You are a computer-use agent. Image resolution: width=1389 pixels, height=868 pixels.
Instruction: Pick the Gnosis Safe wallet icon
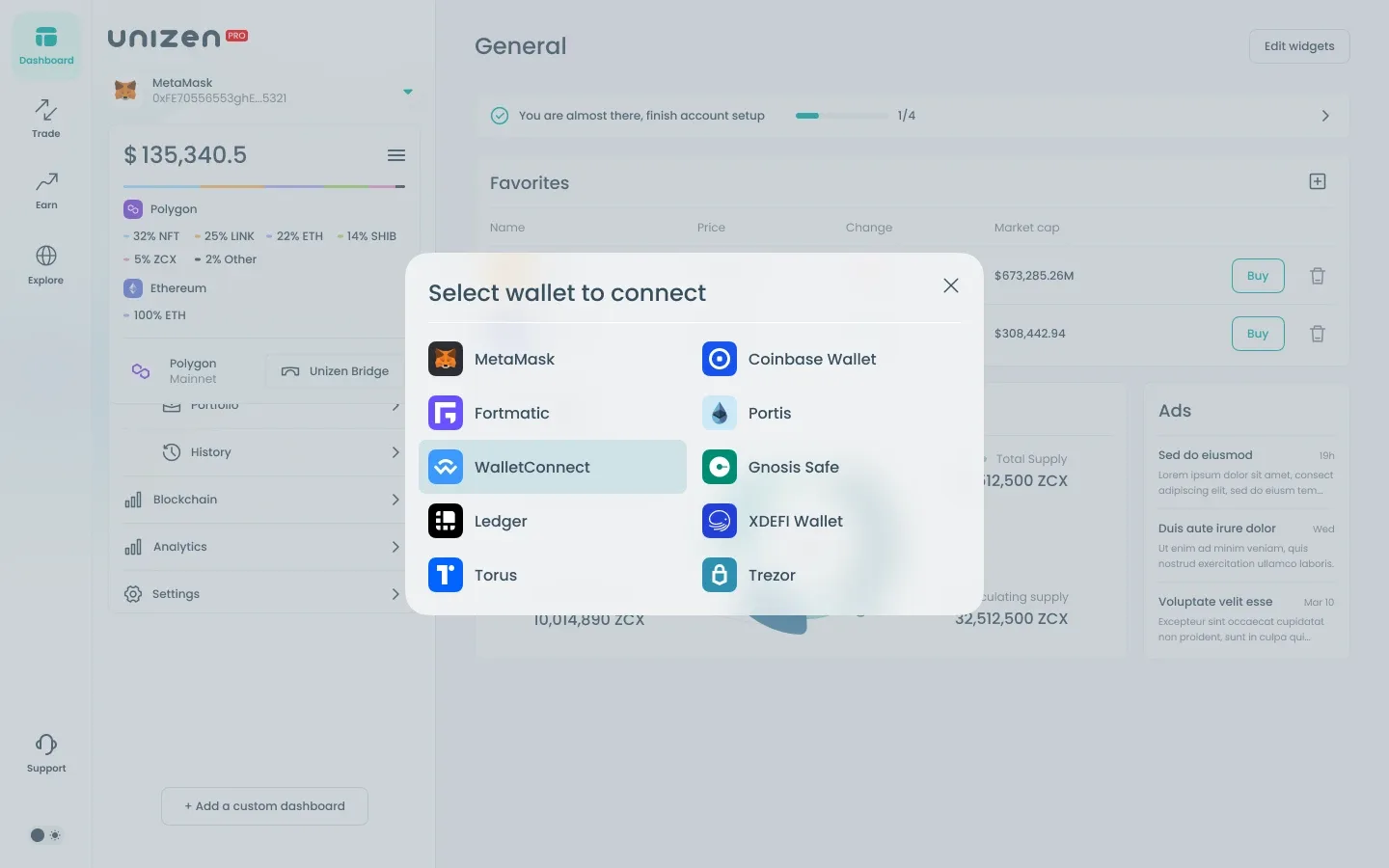[720, 467]
